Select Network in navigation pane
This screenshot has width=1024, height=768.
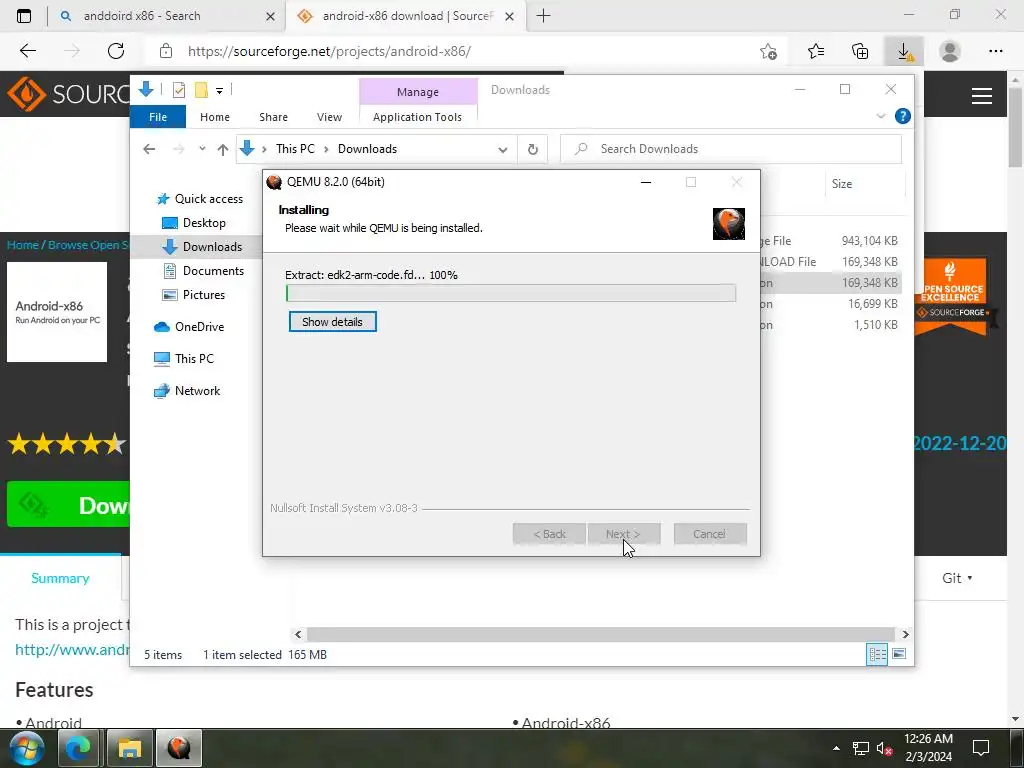[197, 391]
